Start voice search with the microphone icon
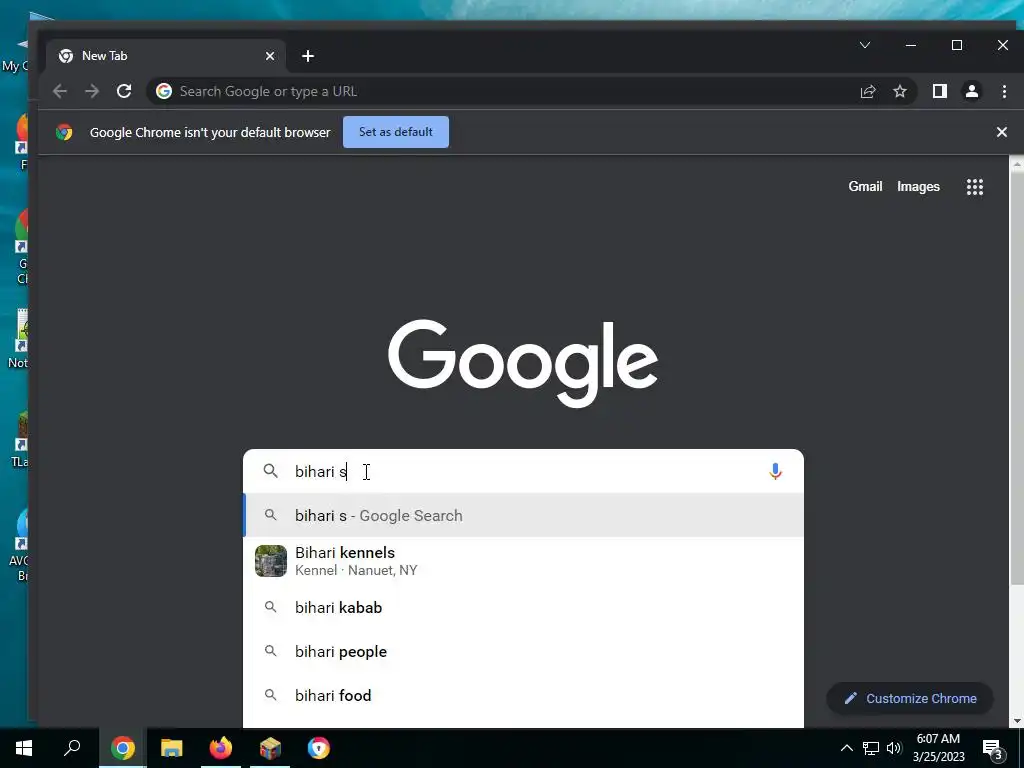Image resolution: width=1024 pixels, height=768 pixels. click(x=775, y=471)
